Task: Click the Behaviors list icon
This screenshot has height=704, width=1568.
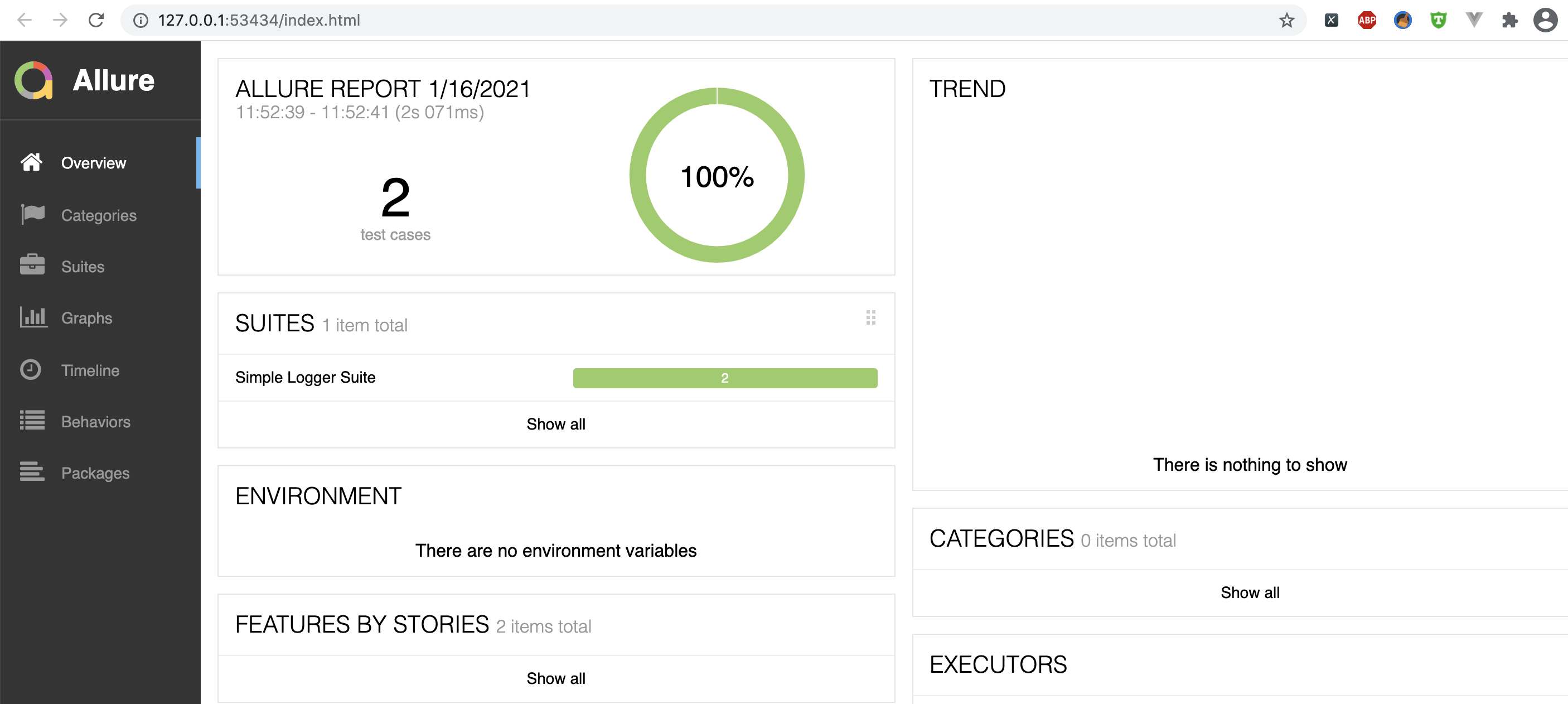Action: [x=32, y=421]
